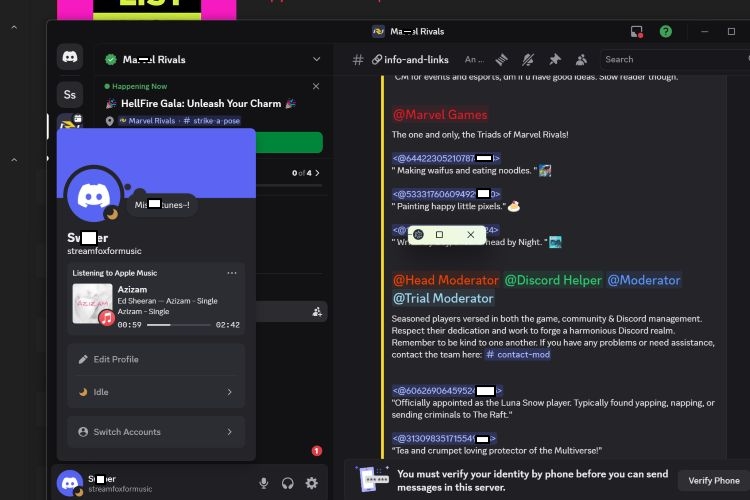The width and height of the screenshot is (750, 500).
Task: Open the inbox icon in title bar
Action: pyautogui.click(x=637, y=32)
